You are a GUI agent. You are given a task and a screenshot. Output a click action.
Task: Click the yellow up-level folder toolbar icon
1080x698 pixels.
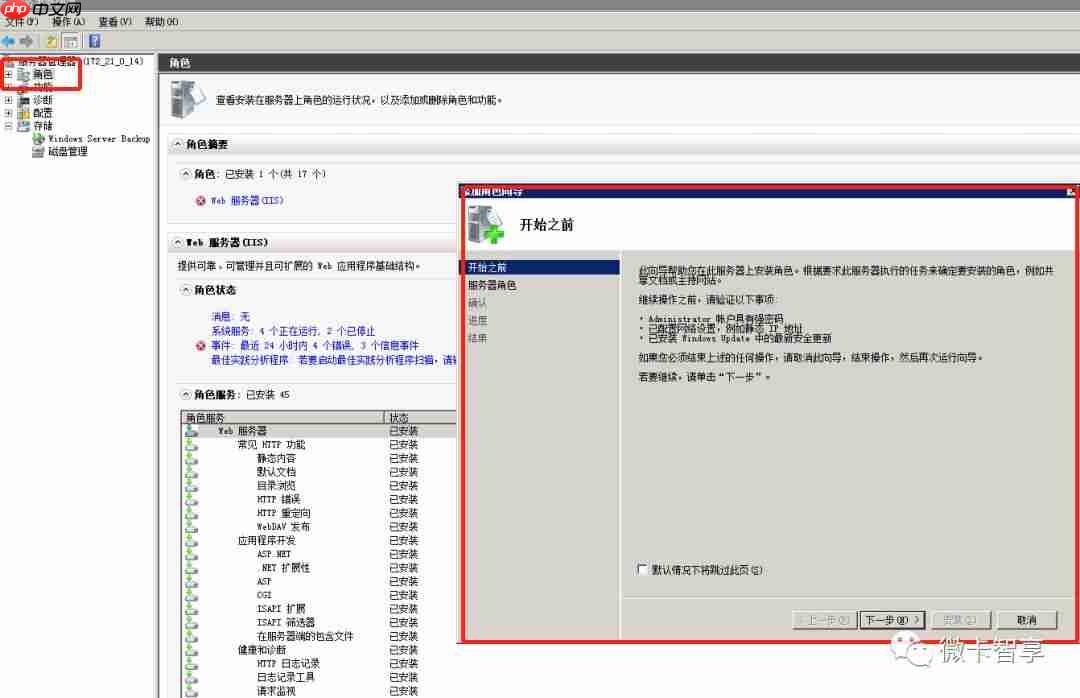pos(51,41)
